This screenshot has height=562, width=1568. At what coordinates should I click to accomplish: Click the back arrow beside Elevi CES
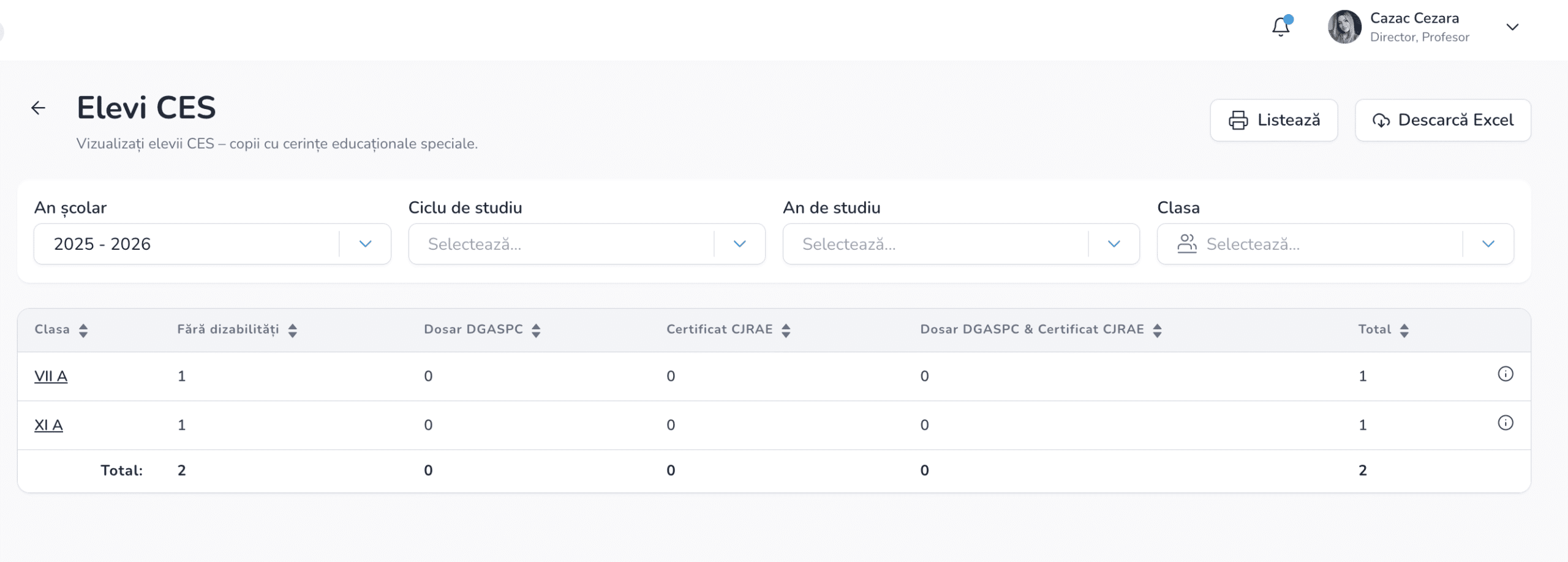[x=38, y=108]
